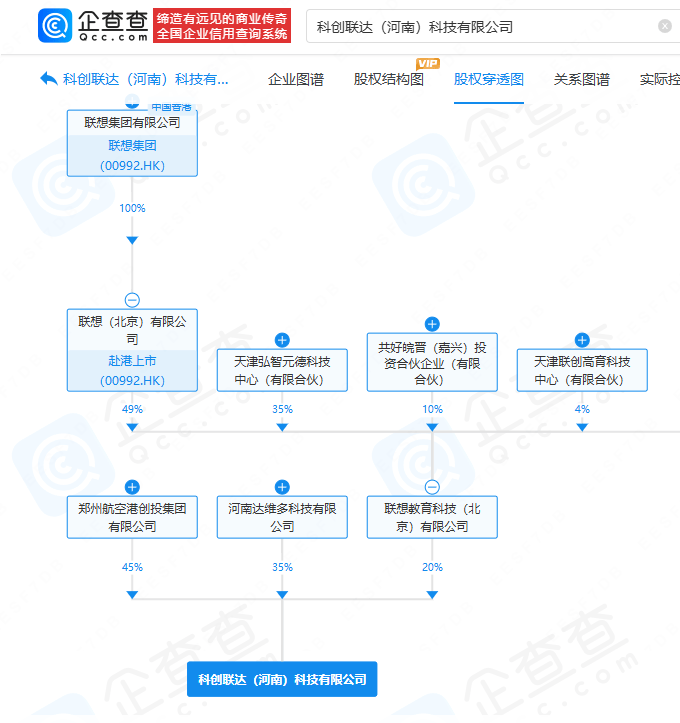Collapse the minus above 联想（北京）有限公司
Image resolution: width=680 pixels, height=723 pixels.
(x=132, y=300)
